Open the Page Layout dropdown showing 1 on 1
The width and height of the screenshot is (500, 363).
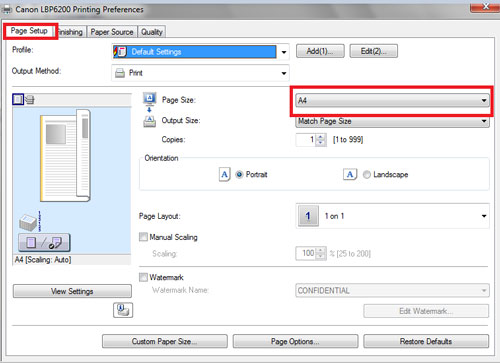click(x=392, y=216)
